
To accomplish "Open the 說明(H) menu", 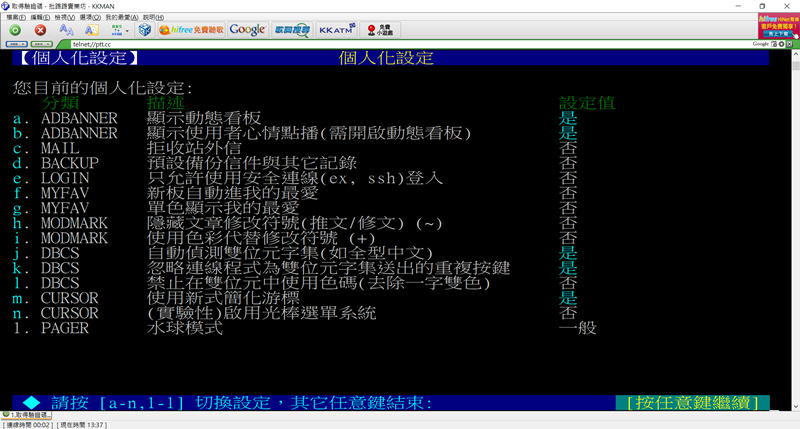I will [153, 17].
